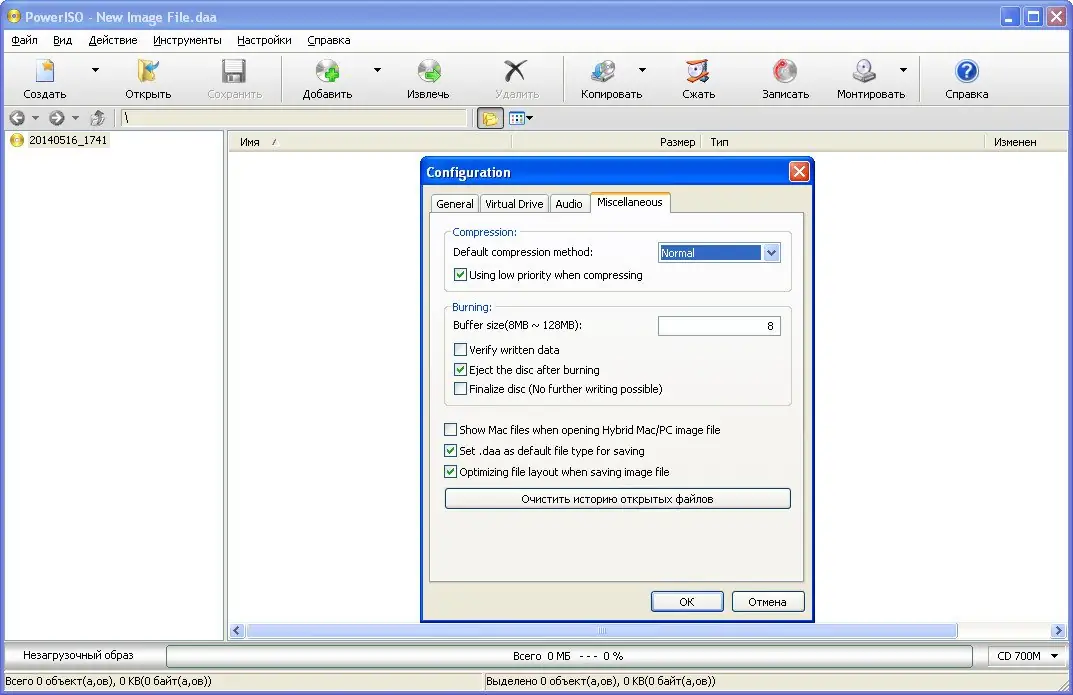Switch to the Audio tab
Viewport: 1073px width, 695px height.
pyautogui.click(x=569, y=202)
